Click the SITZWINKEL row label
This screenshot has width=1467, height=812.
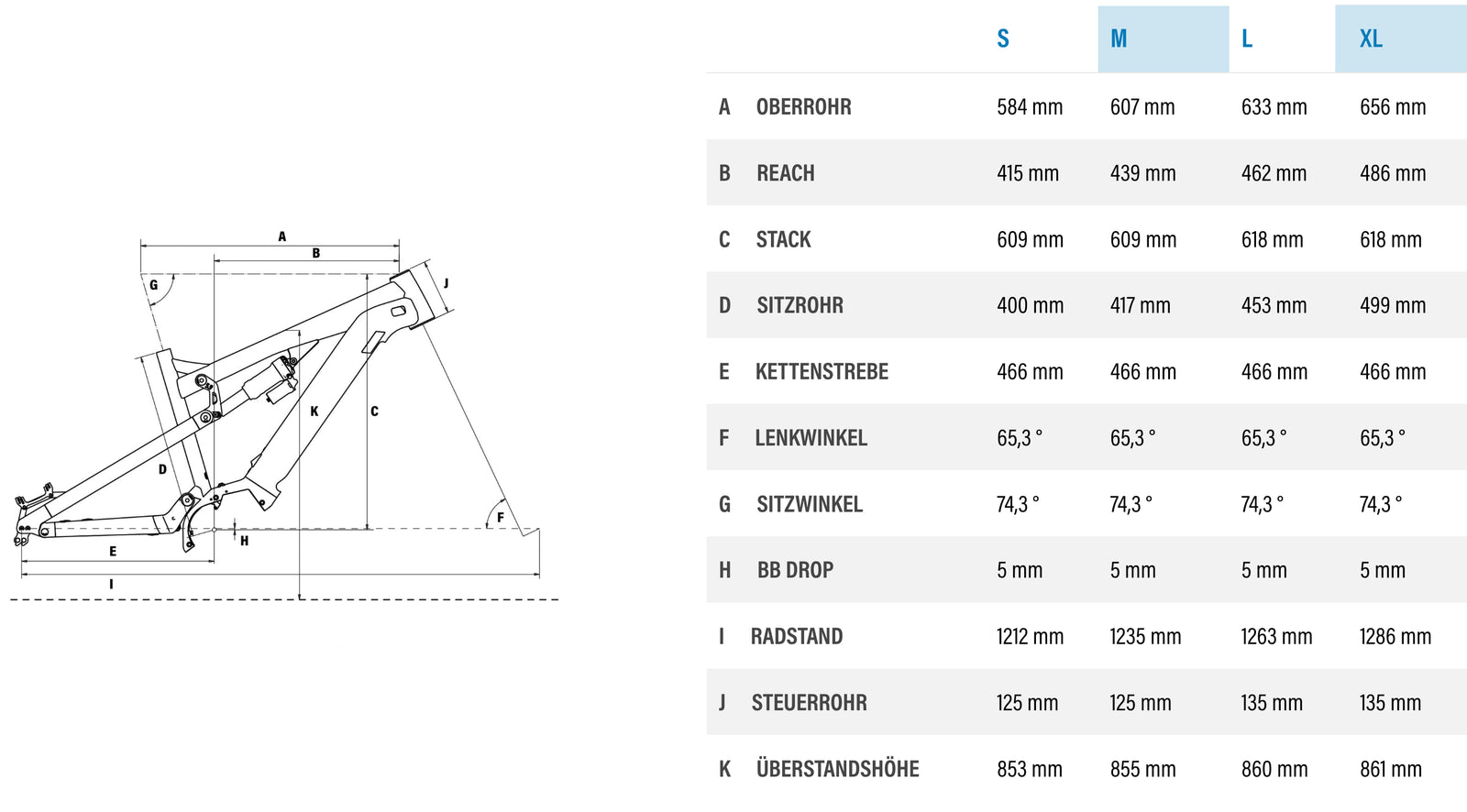810,504
